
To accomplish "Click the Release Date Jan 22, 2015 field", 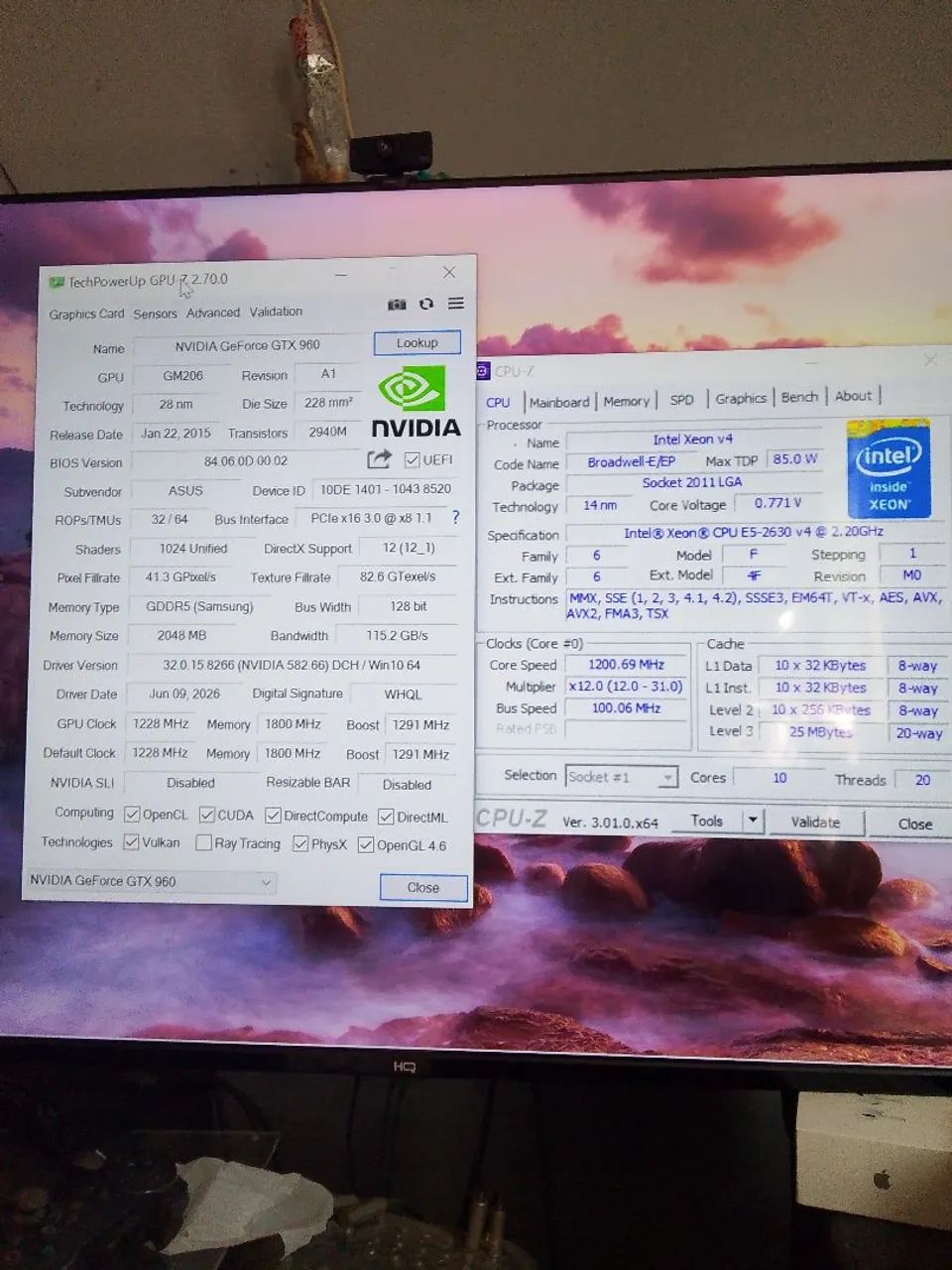I will pos(176,433).
